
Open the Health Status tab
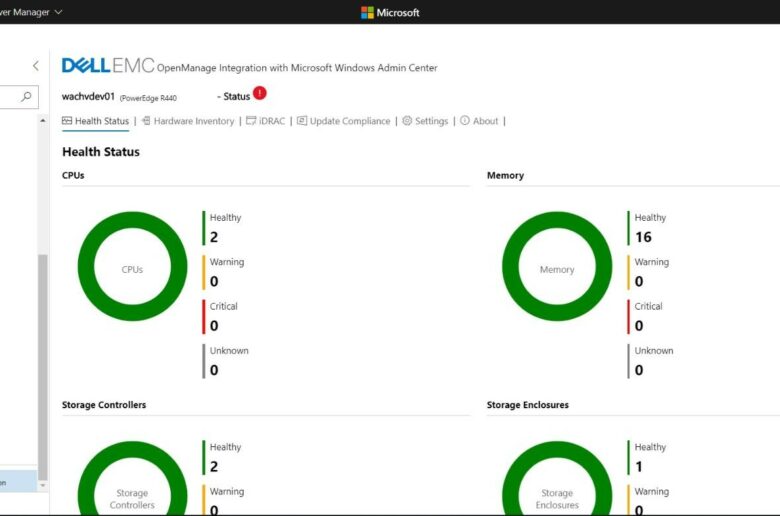(96, 121)
